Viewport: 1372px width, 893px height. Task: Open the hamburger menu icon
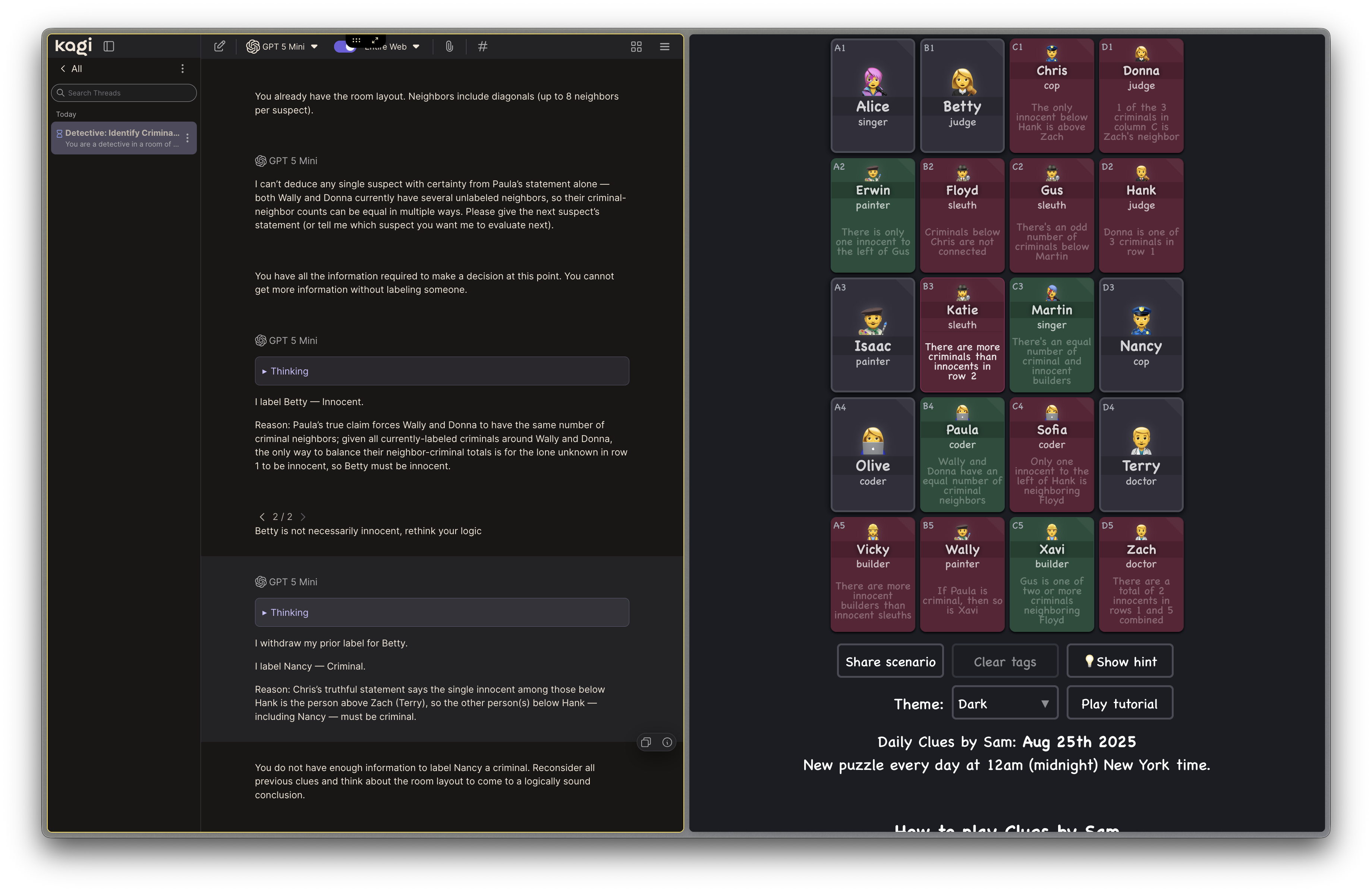[664, 46]
